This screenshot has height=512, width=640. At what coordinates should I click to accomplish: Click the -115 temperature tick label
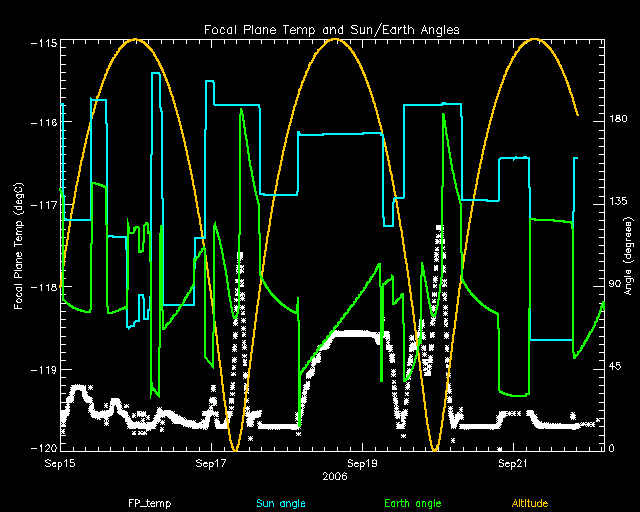coord(42,44)
